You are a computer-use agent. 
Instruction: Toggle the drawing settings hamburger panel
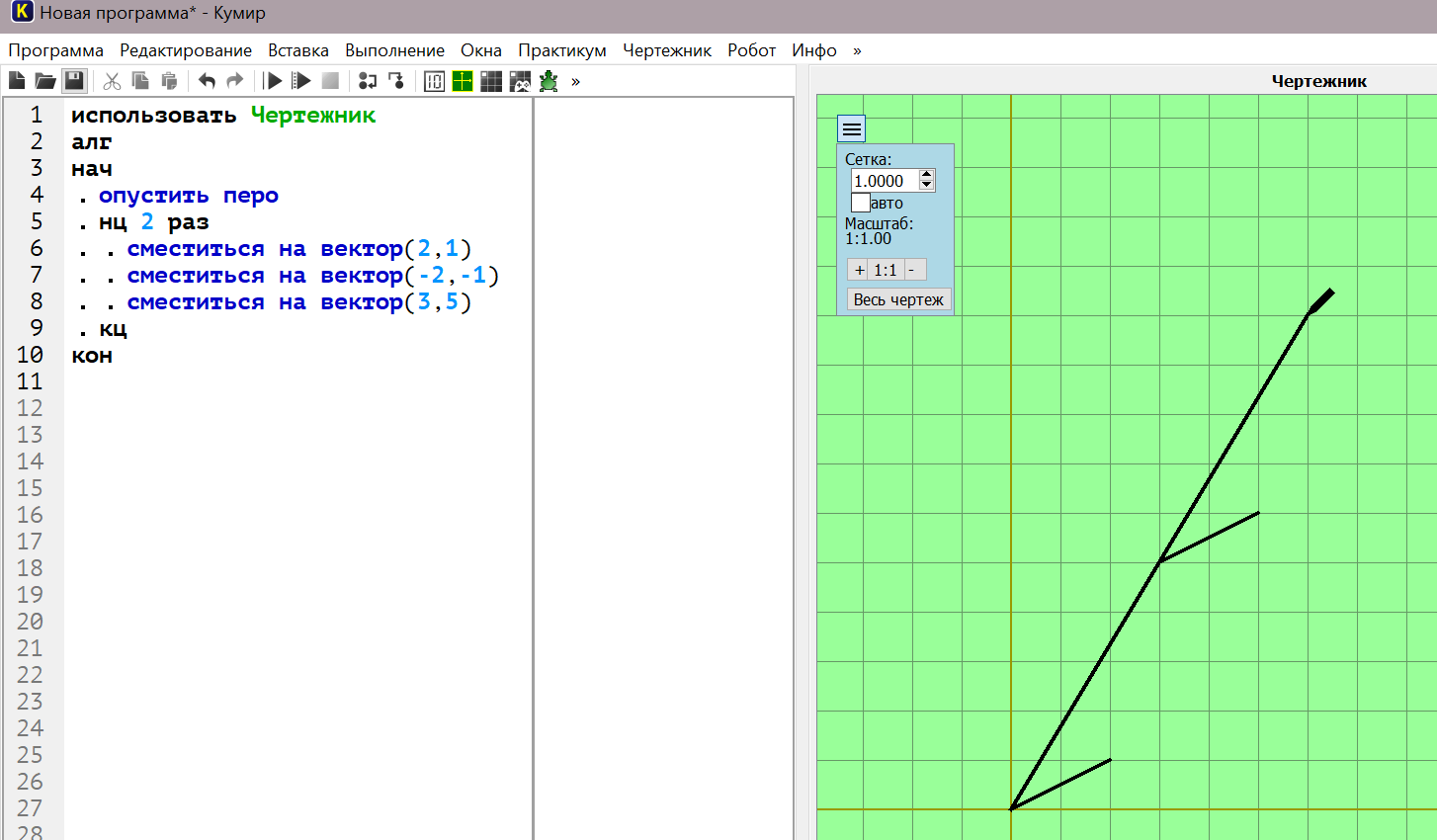[x=852, y=128]
